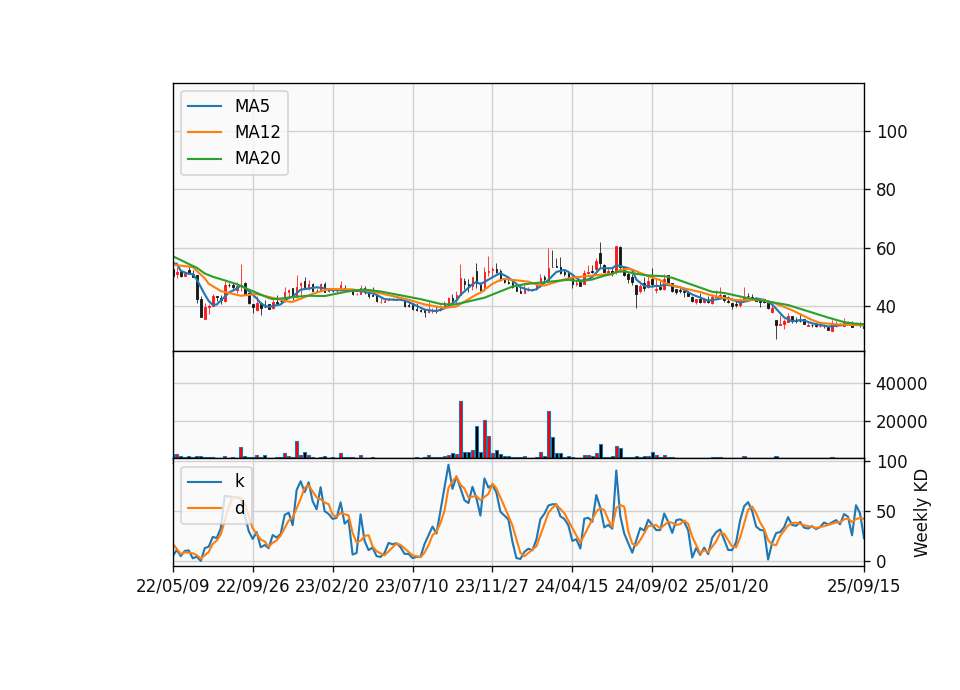Click the KD axis value 50

[x=887, y=511]
